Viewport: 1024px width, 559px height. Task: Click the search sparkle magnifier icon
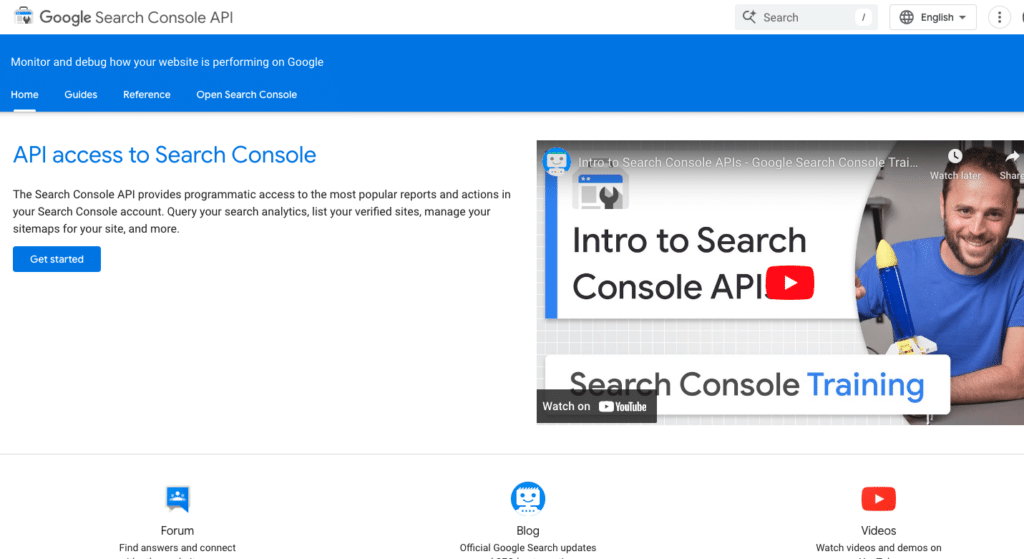tap(749, 17)
